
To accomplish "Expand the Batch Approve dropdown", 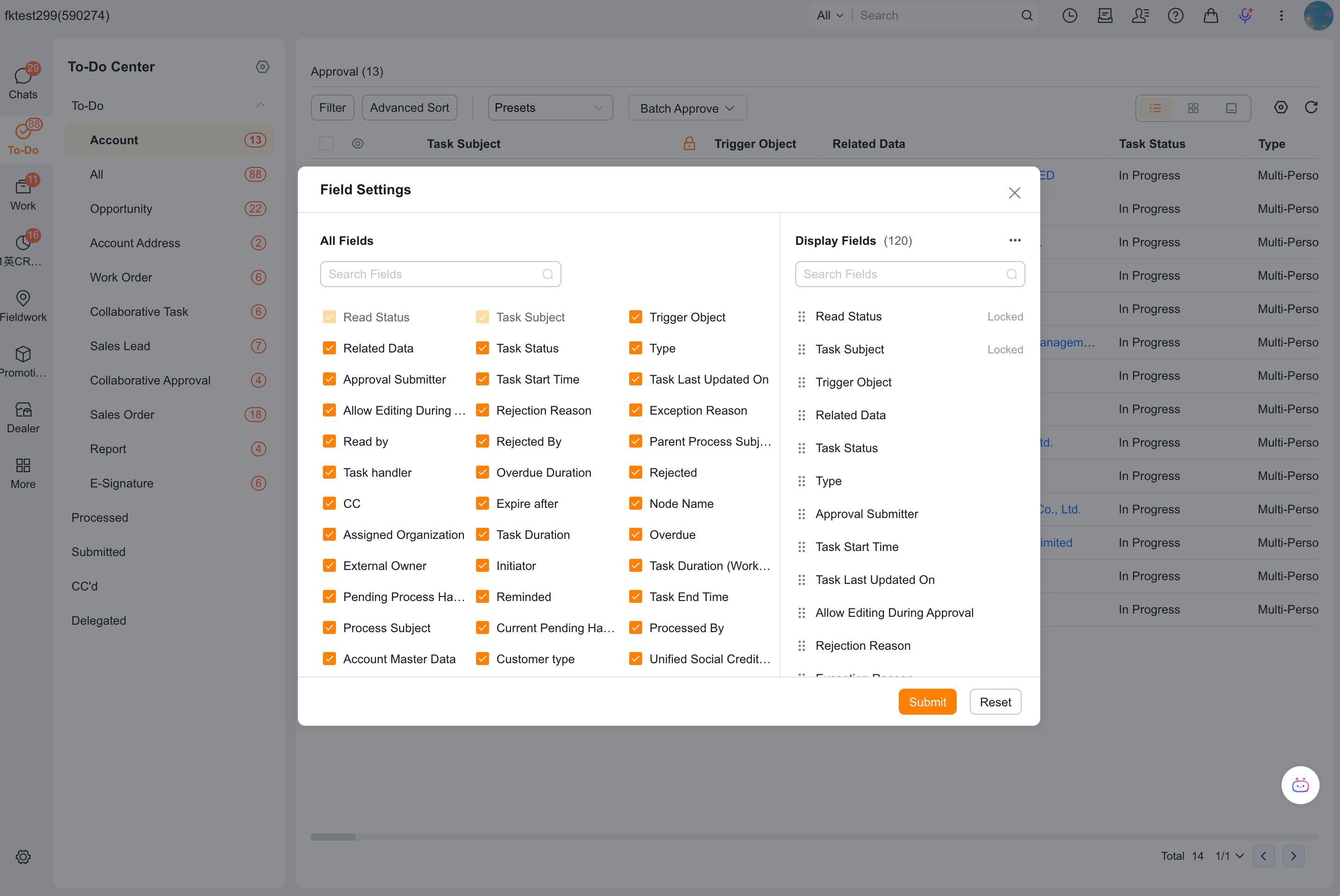I will click(687, 108).
